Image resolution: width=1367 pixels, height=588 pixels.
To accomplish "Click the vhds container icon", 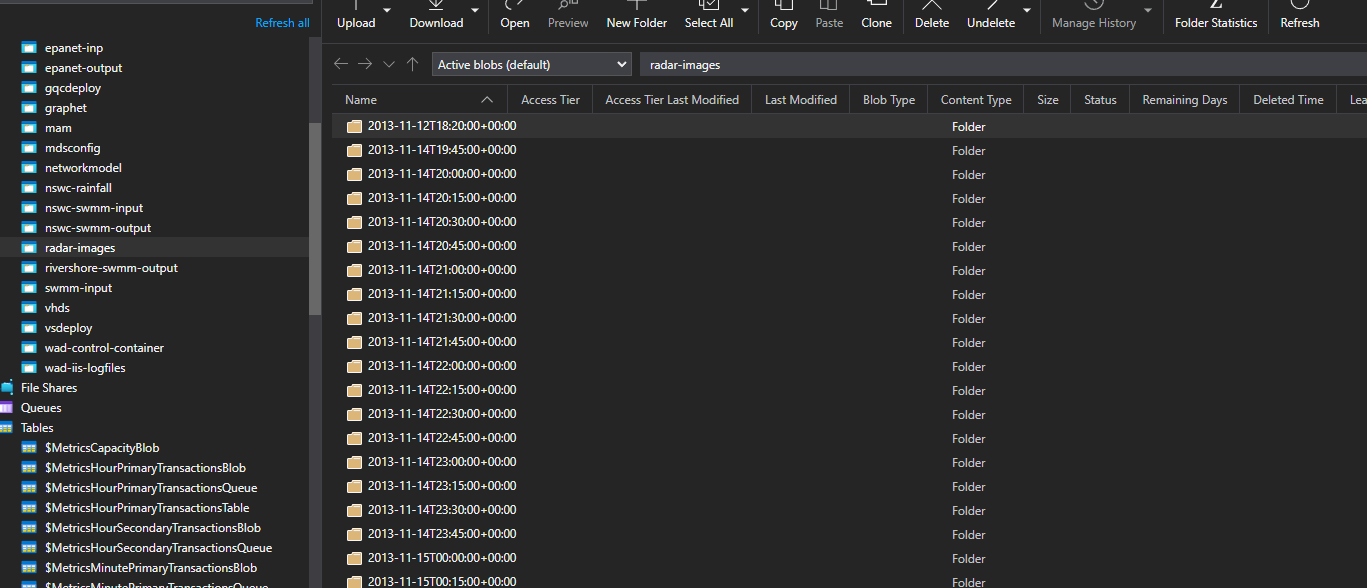I will point(29,308).
